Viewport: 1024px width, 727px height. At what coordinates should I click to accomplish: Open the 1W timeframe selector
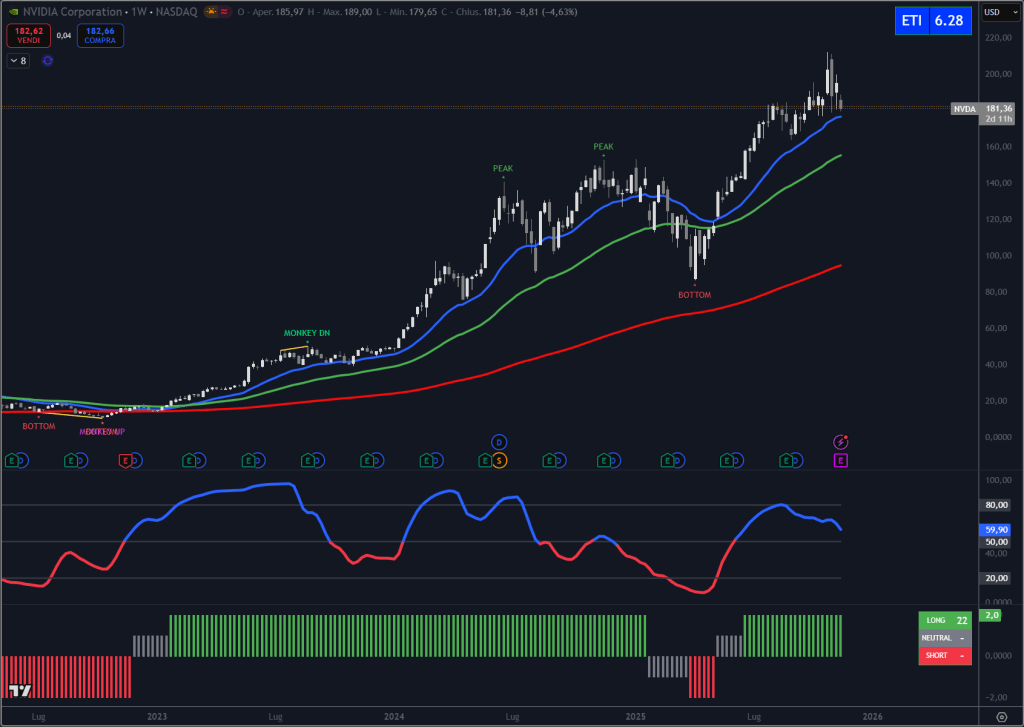[x=137, y=12]
